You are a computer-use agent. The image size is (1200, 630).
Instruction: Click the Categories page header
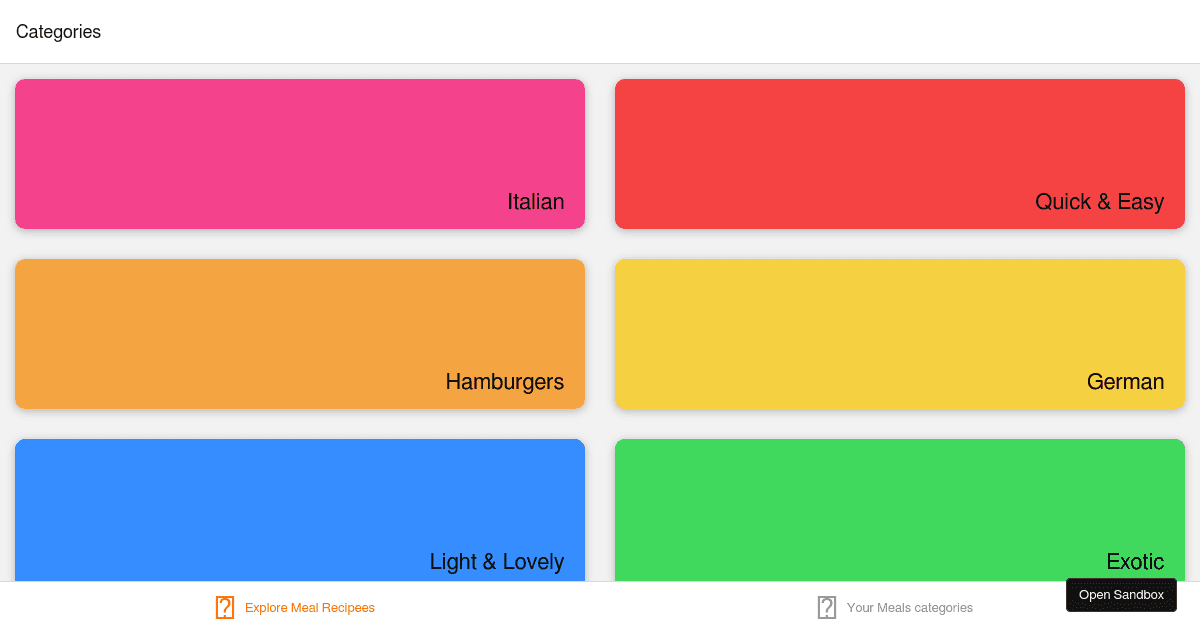[x=58, y=31]
